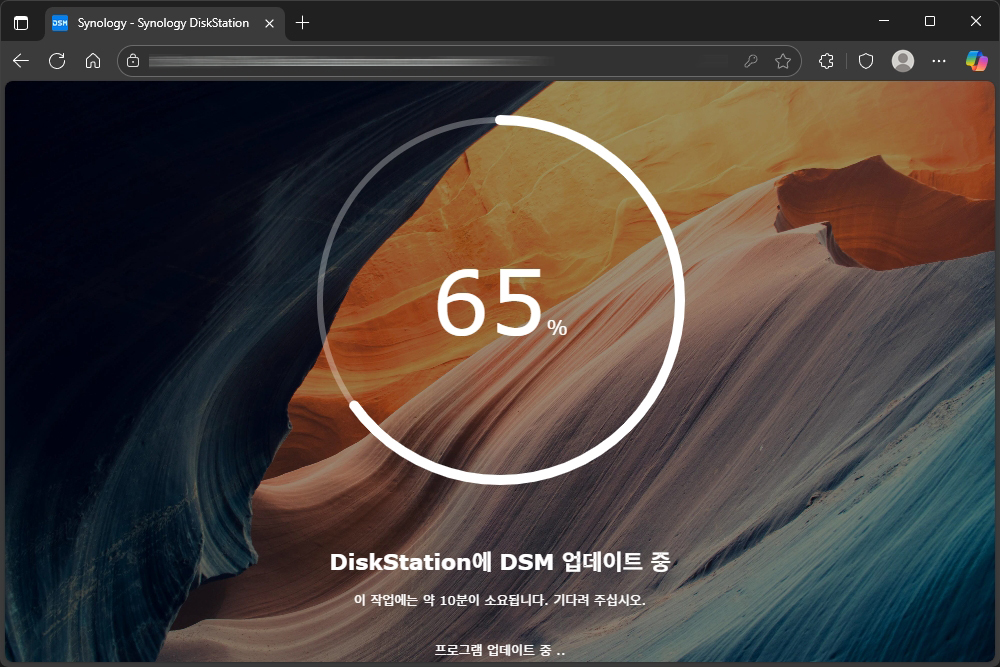Open the user profile avatar
This screenshot has height=667, width=1000.
click(902, 61)
